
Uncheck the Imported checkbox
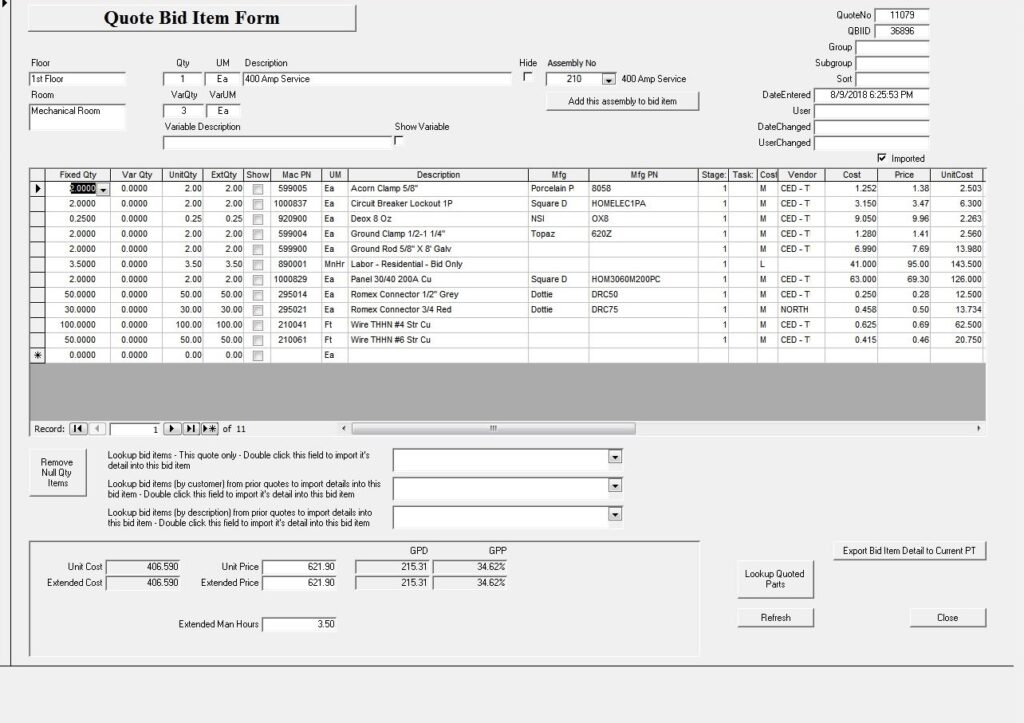pyautogui.click(x=881, y=158)
